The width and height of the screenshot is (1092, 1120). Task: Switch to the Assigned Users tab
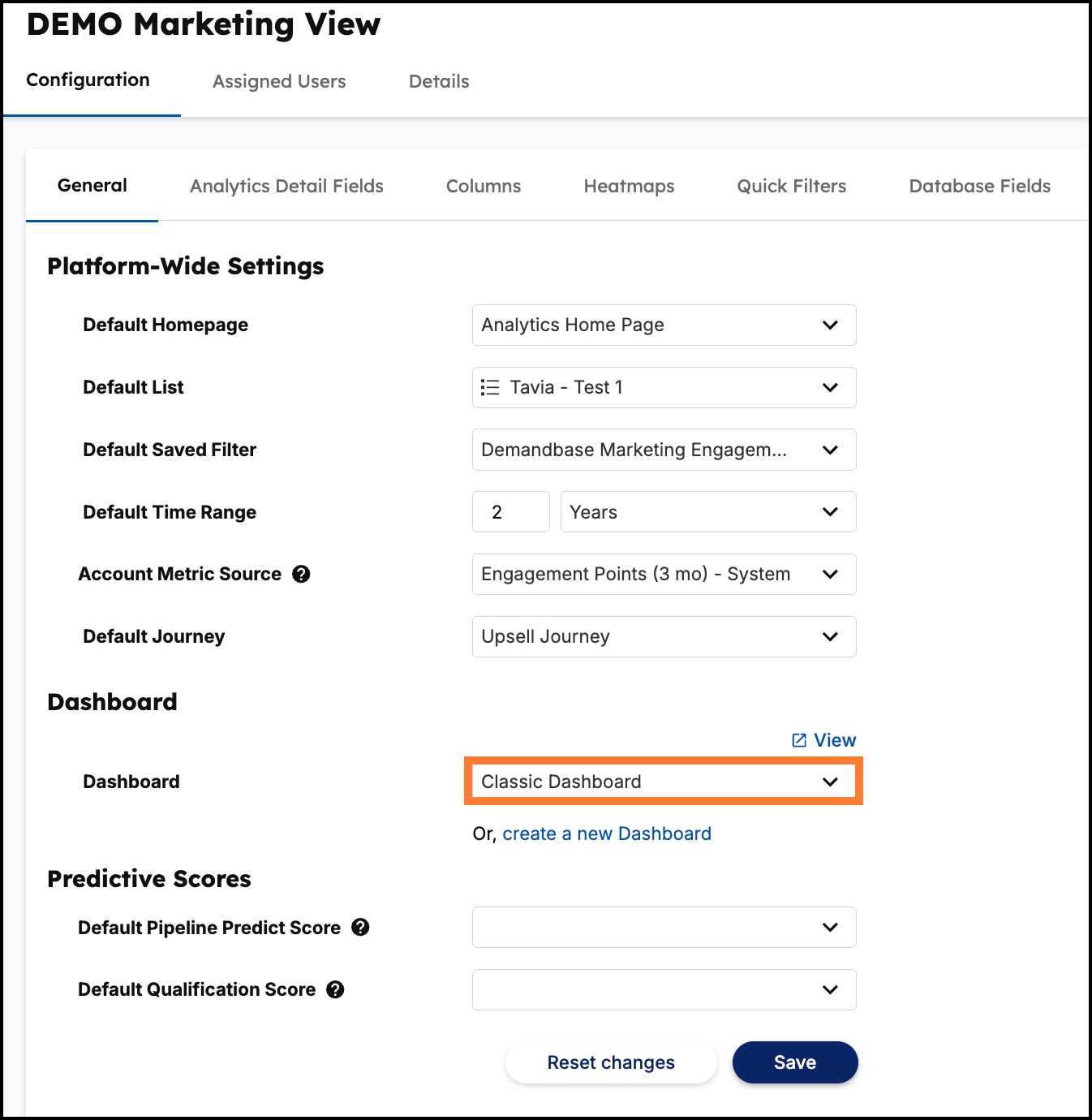coord(279,81)
